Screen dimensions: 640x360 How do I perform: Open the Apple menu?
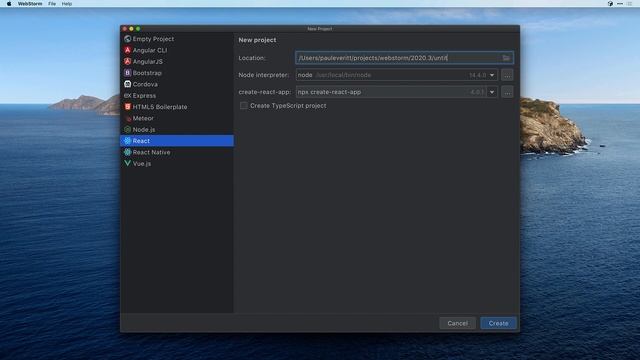9,4
